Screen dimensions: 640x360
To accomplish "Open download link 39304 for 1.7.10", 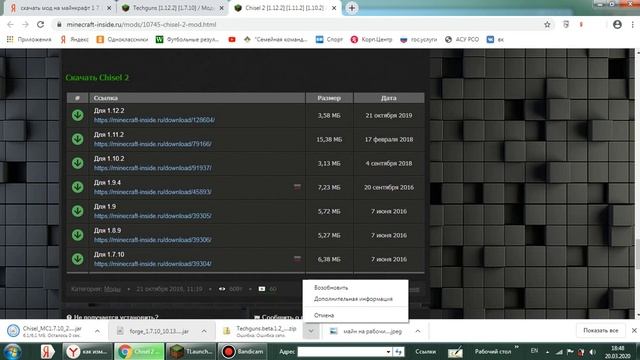I will 153,264.
